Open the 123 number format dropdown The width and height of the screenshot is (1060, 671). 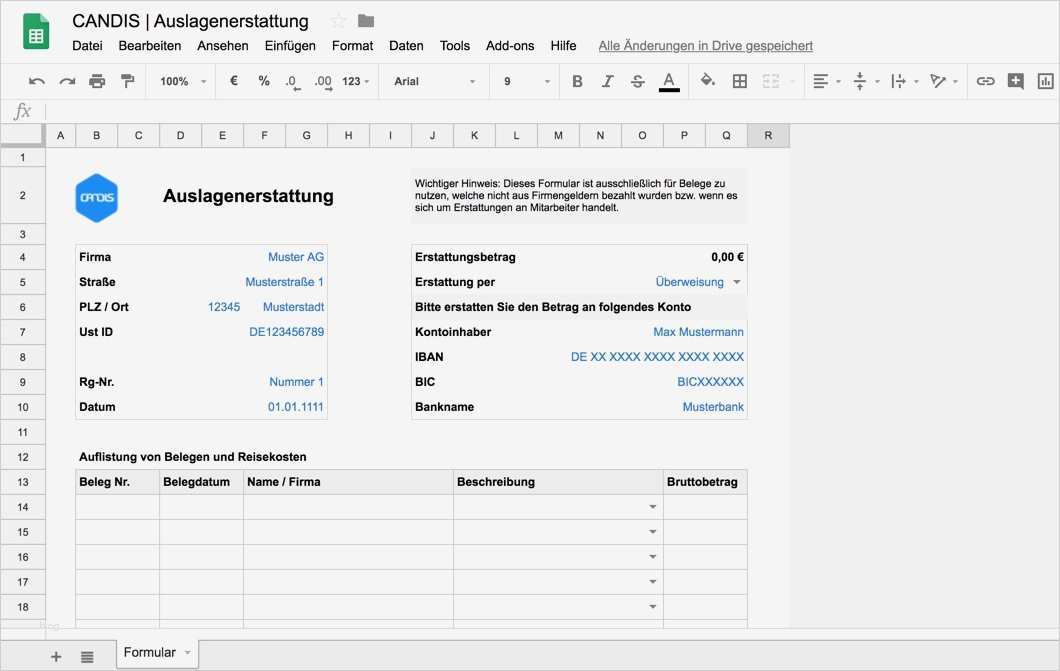(352, 81)
